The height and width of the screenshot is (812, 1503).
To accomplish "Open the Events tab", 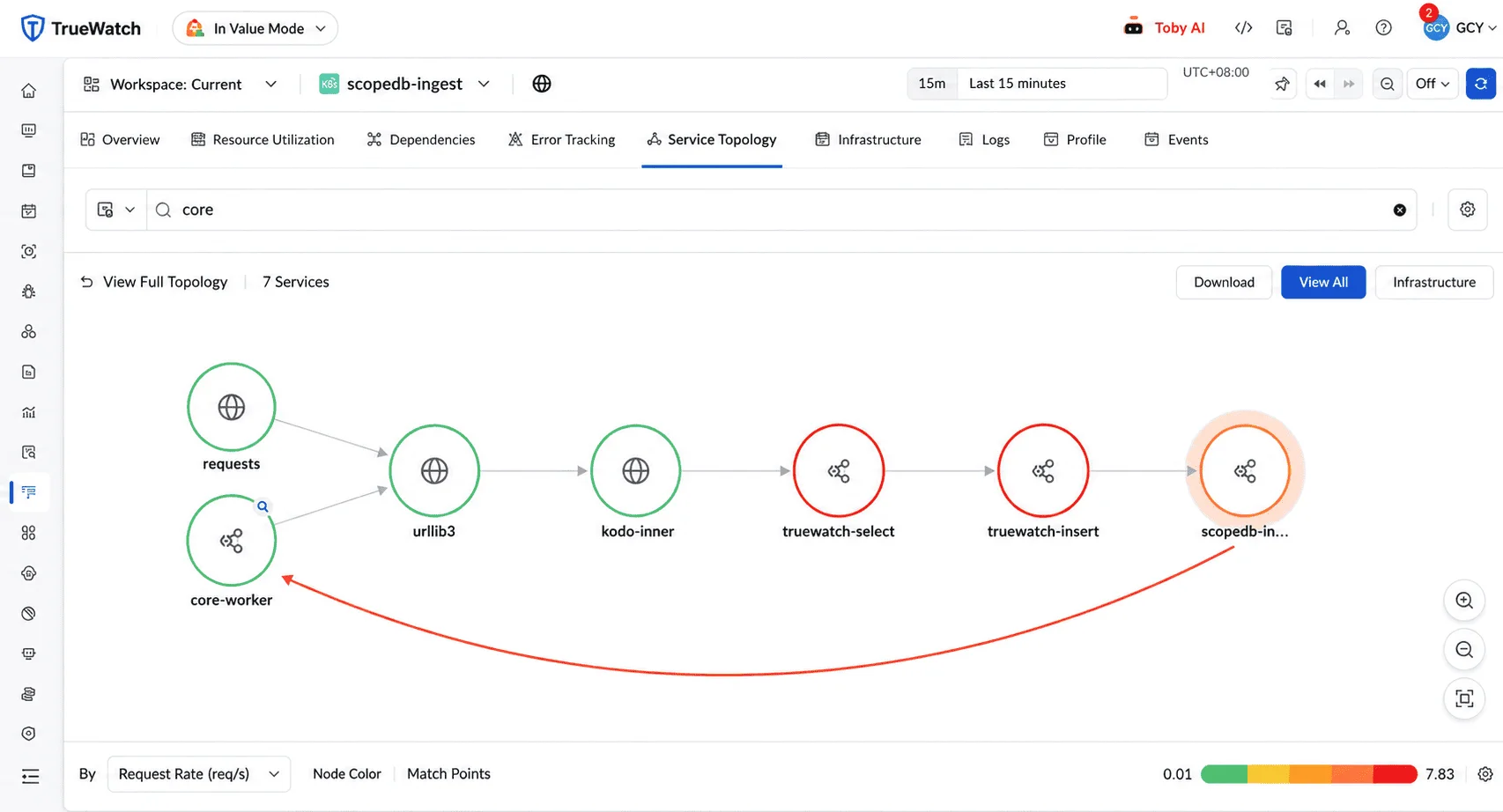I will 1176,139.
